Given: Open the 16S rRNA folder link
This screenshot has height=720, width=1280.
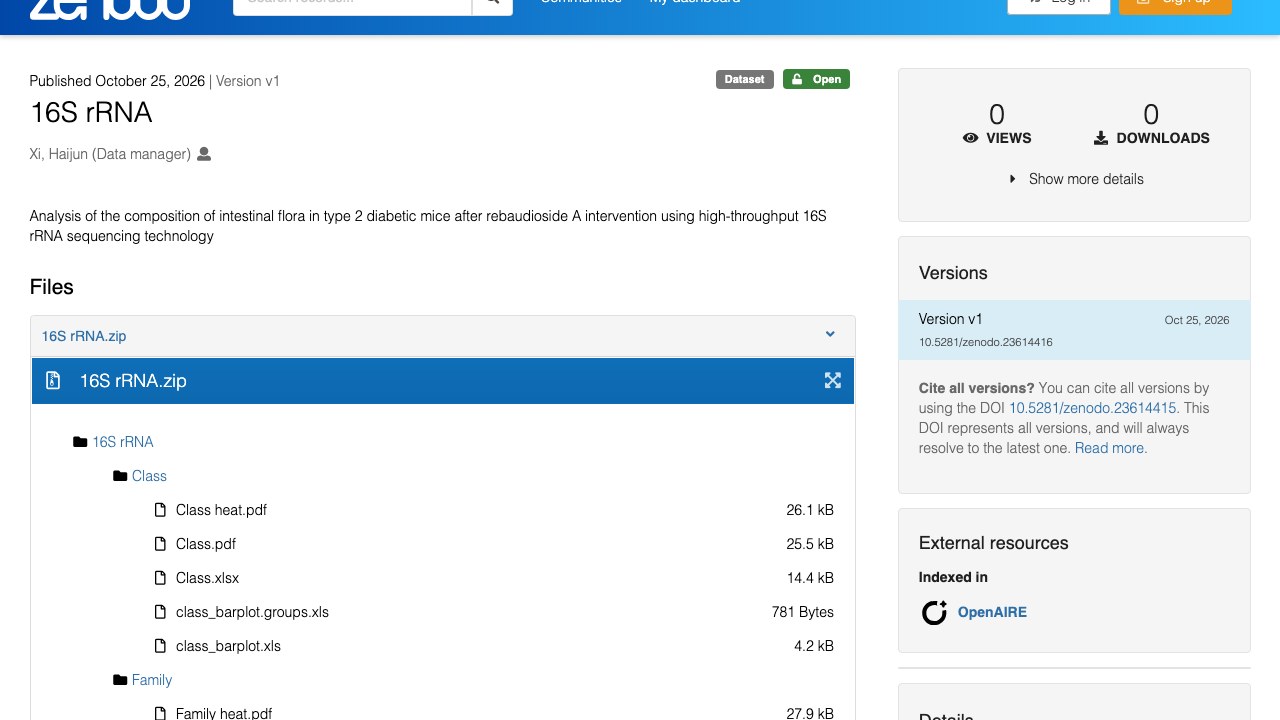Looking at the screenshot, I should (x=123, y=442).
